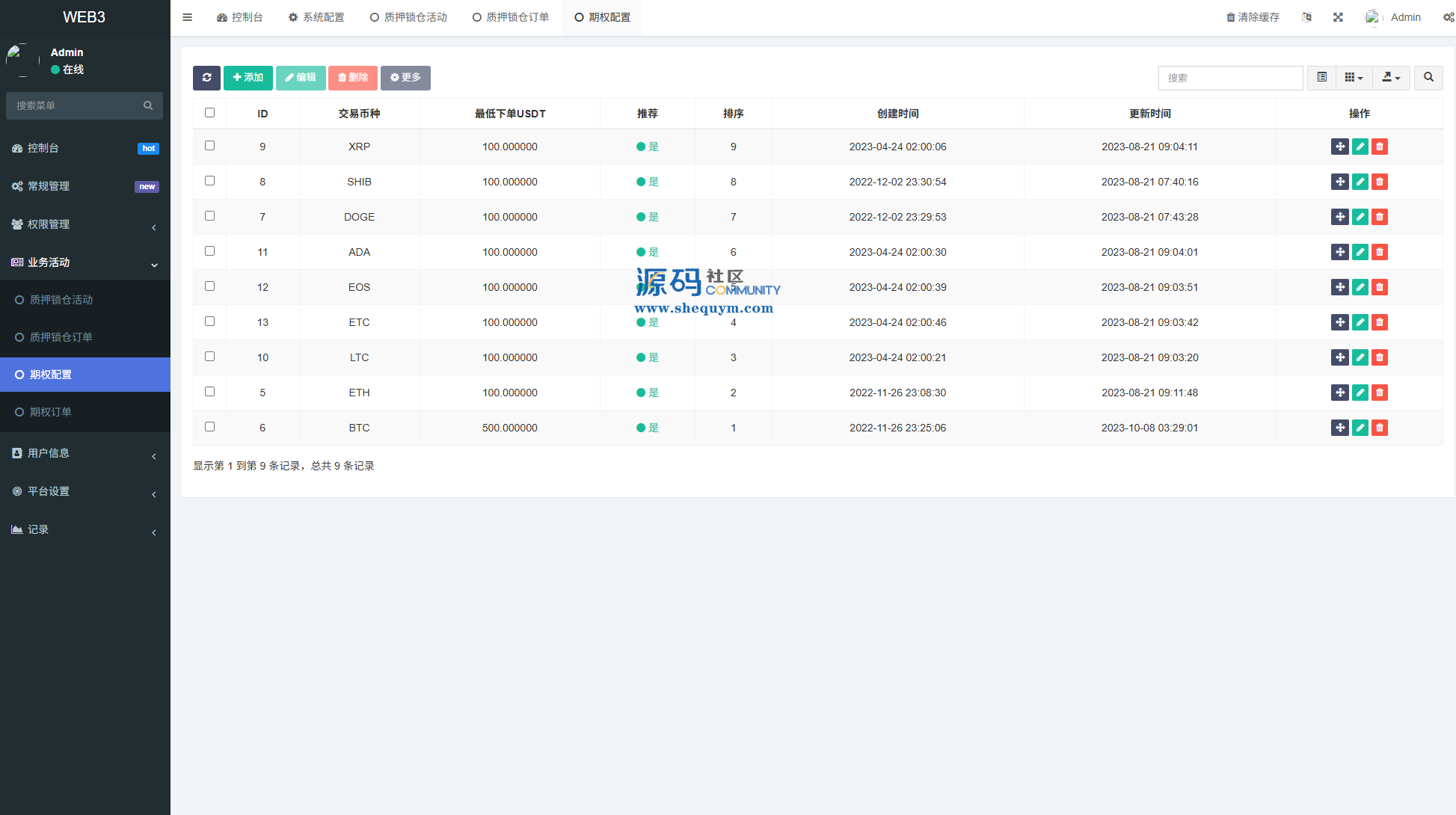This screenshot has width=1456, height=815.
Task: Open the export data dropdown
Action: click(1391, 78)
